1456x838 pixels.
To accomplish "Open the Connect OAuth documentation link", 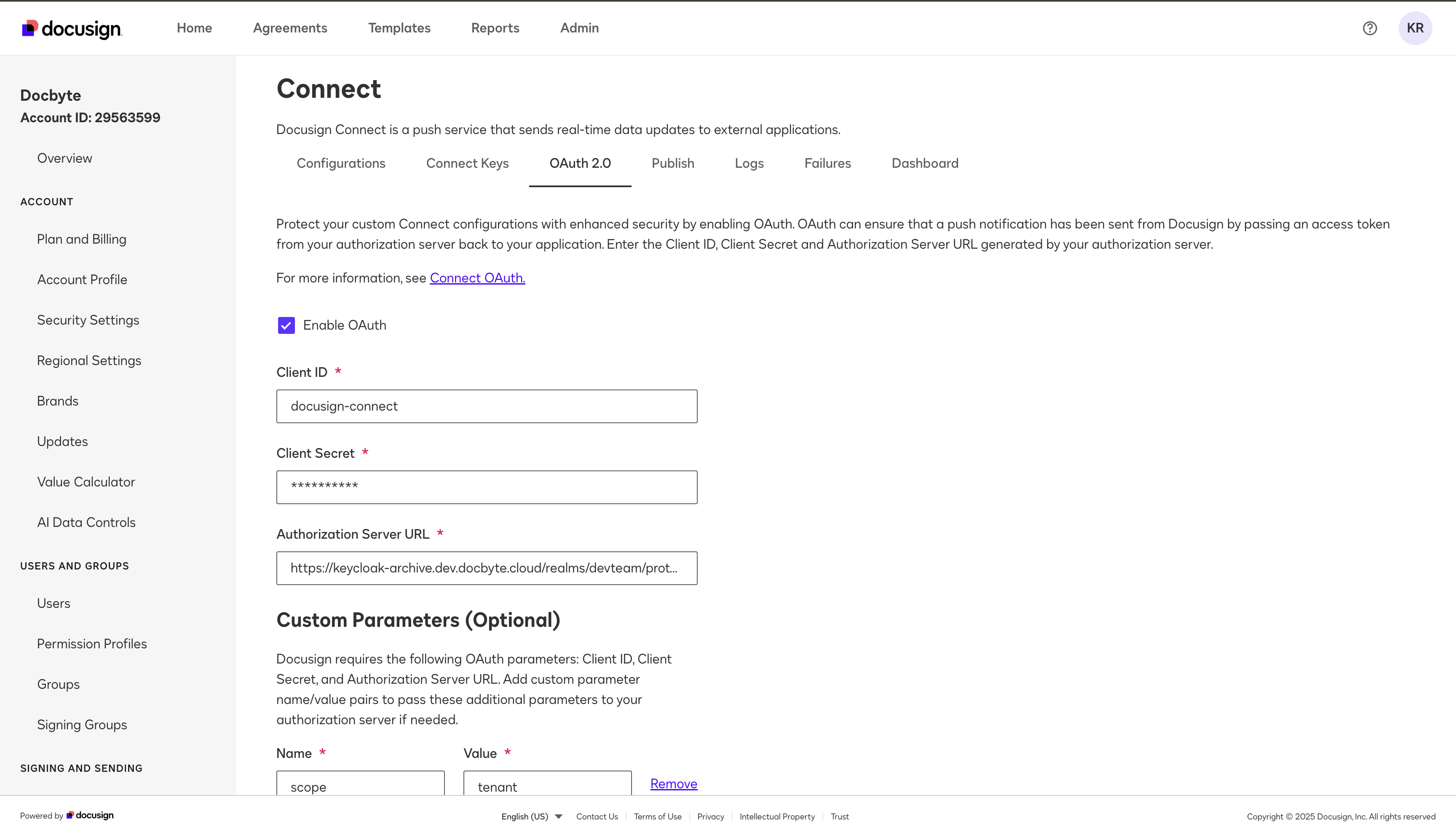I will point(477,278).
